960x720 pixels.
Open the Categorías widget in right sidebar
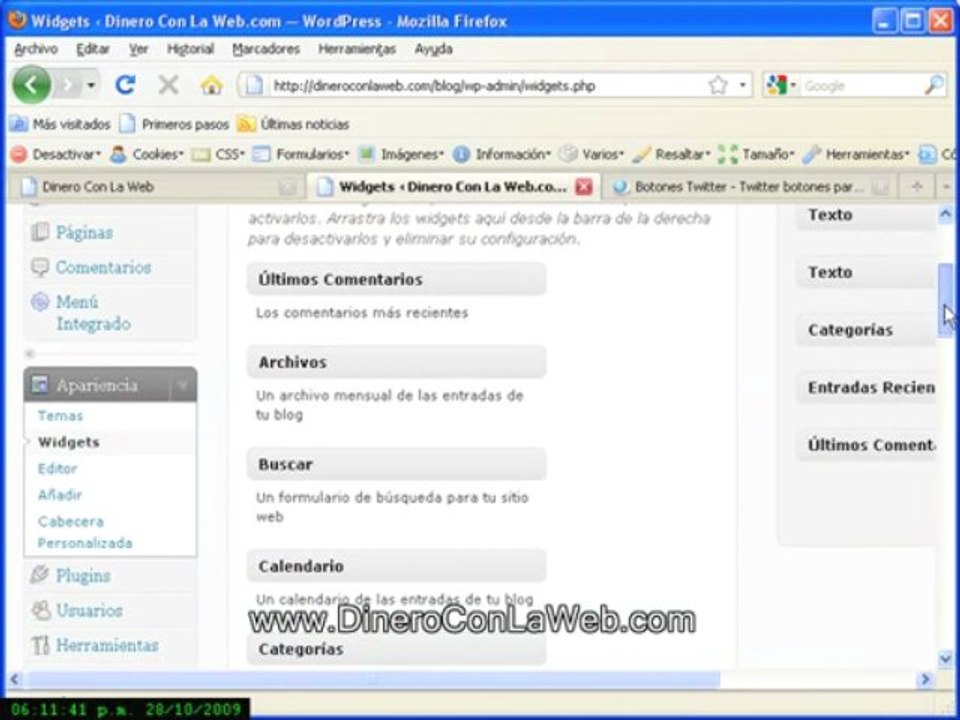click(866, 330)
